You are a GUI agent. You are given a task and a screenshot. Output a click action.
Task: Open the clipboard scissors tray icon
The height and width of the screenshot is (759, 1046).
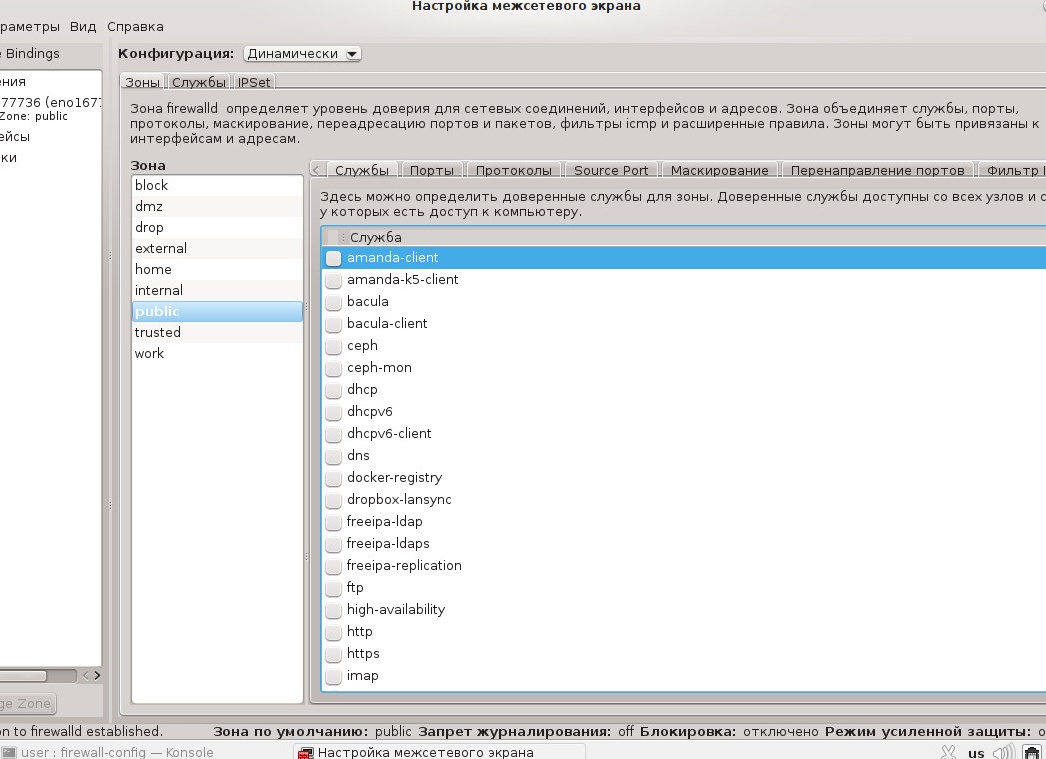click(x=948, y=752)
